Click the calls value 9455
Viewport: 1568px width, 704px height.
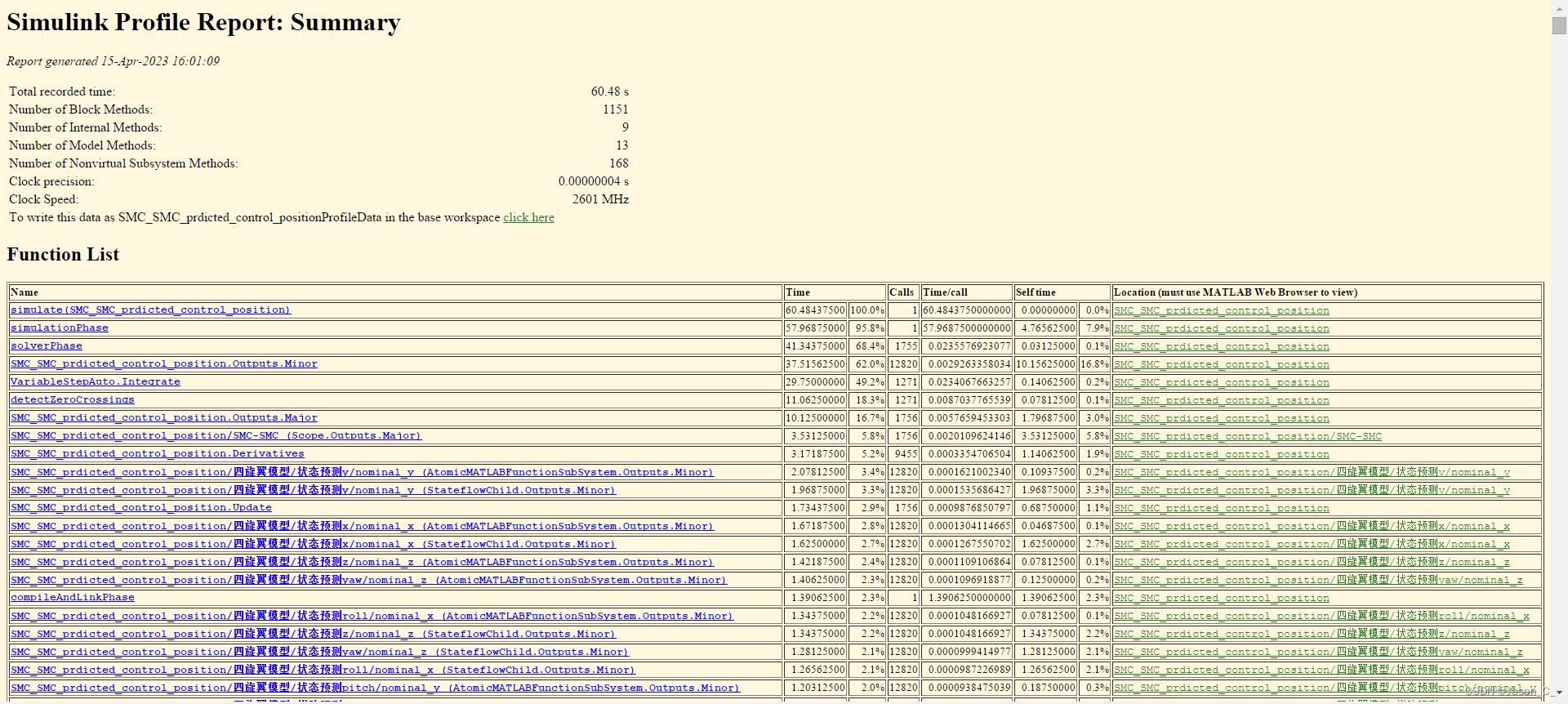coord(906,454)
